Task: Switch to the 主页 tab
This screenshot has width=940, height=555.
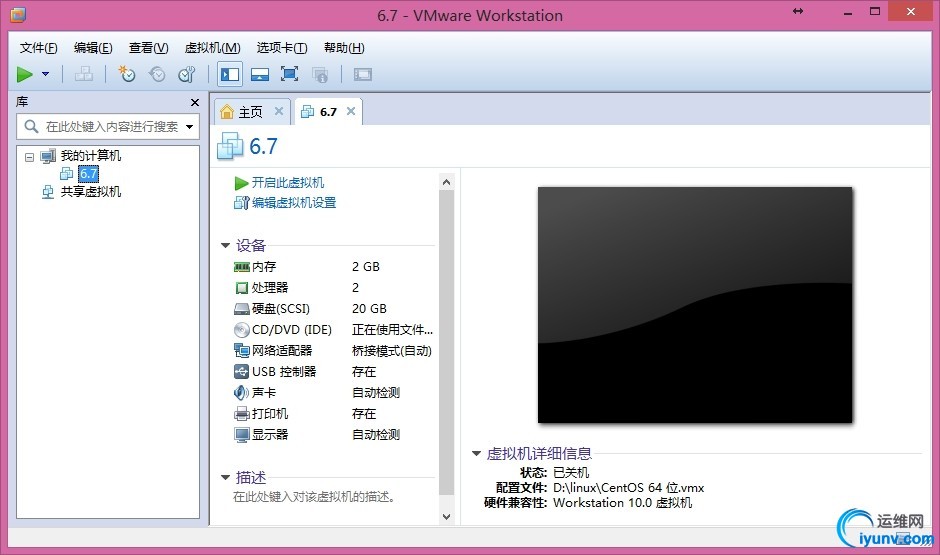Action: tap(251, 112)
